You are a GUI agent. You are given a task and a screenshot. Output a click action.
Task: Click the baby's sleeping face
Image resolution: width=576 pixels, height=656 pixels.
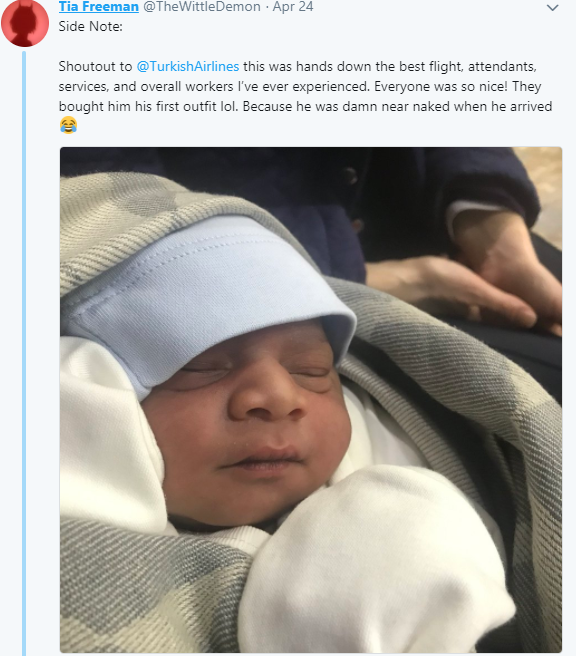[247, 423]
